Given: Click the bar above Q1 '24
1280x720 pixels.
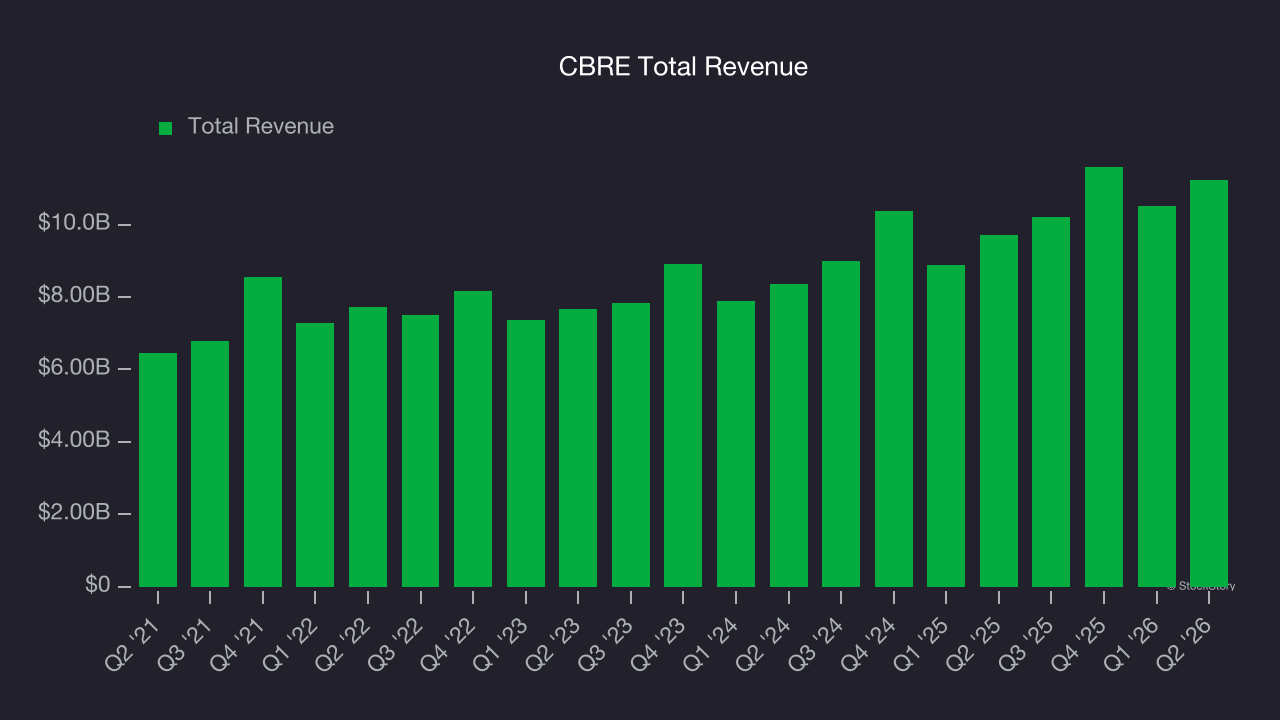Looking at the screenshot, I should tap(736, 444).
